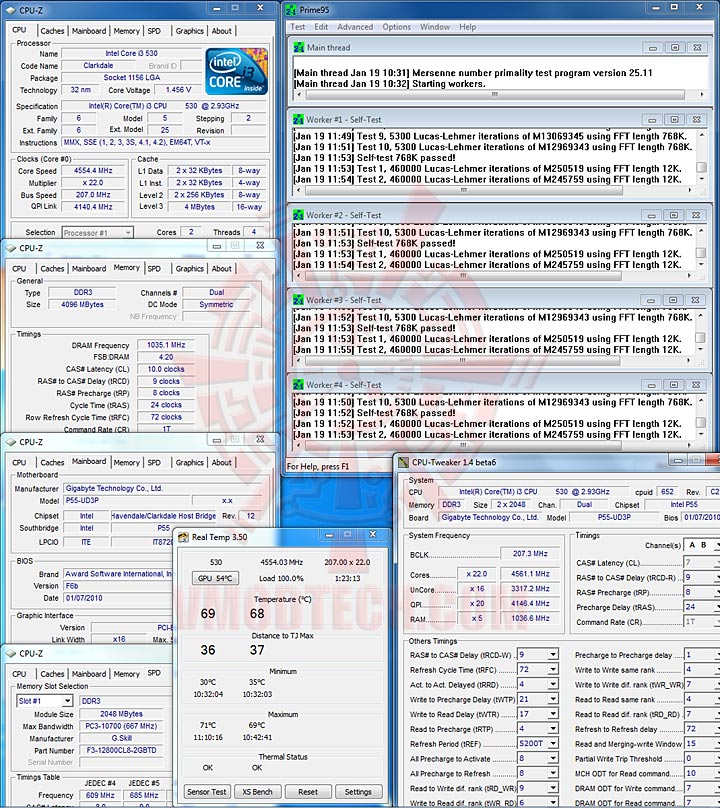Open the Window menu in Prime95

tap(434, 27)
